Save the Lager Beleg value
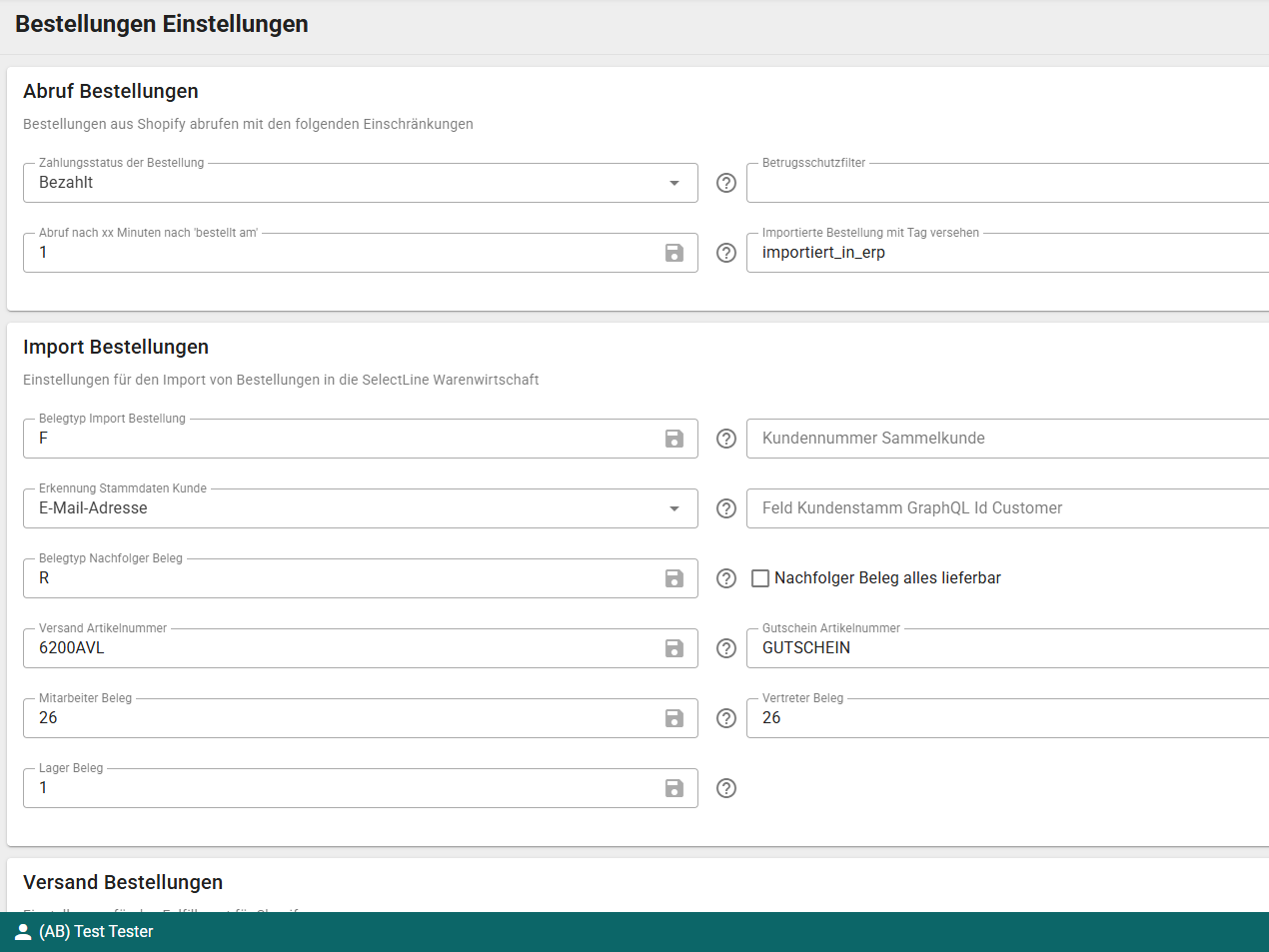The height and width of the screenshot is (952, 1269). [x=674, y=788]
